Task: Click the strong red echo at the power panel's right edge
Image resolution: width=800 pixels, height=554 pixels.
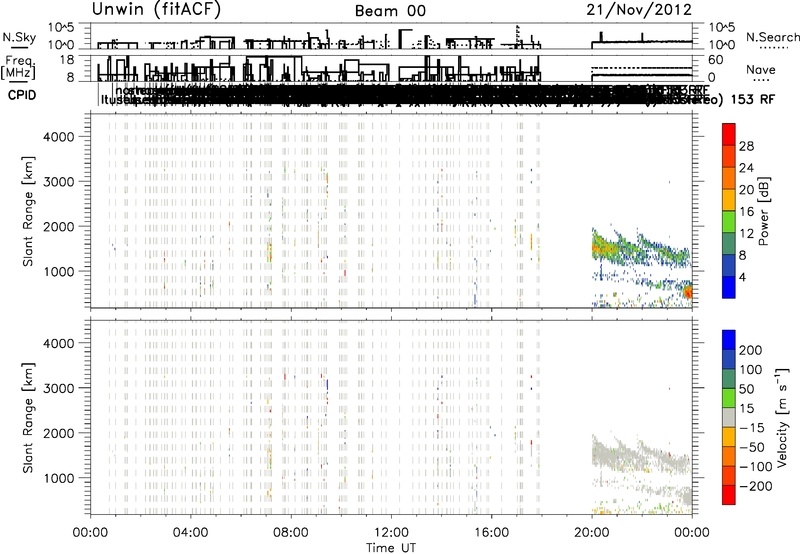Action: (688, 292)
